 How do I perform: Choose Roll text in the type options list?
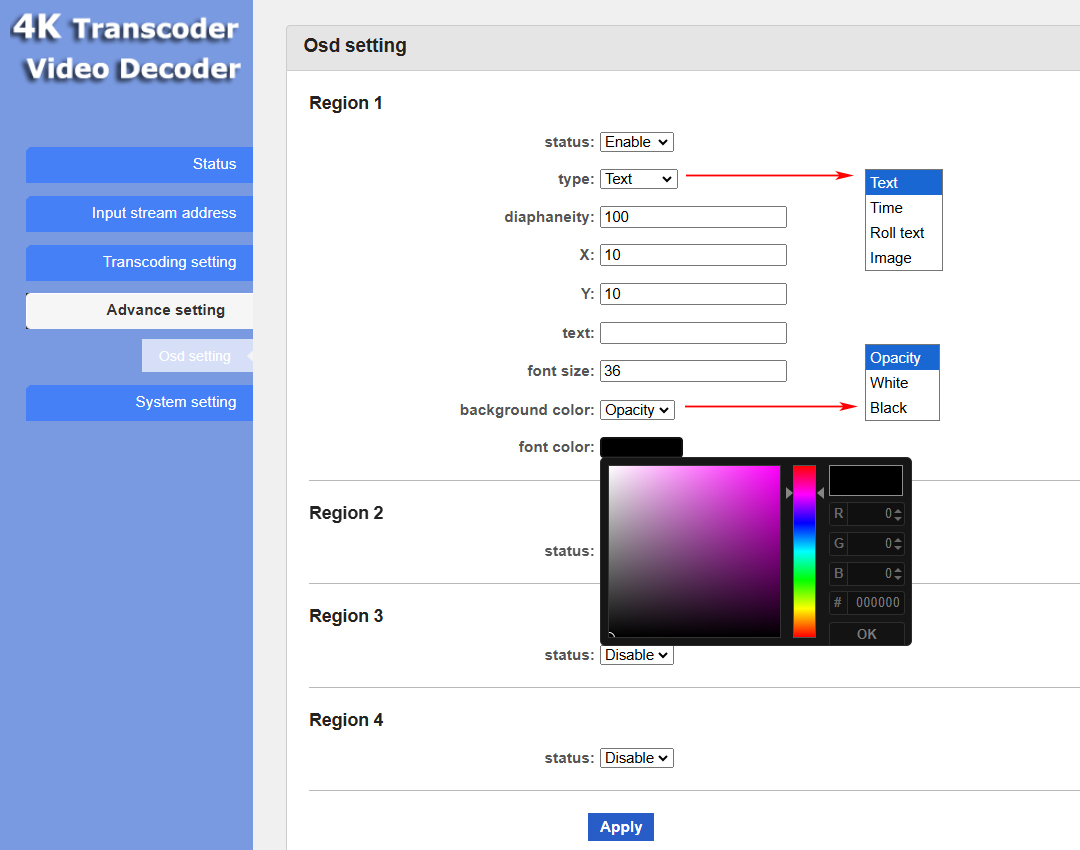[x=903, y=233]
